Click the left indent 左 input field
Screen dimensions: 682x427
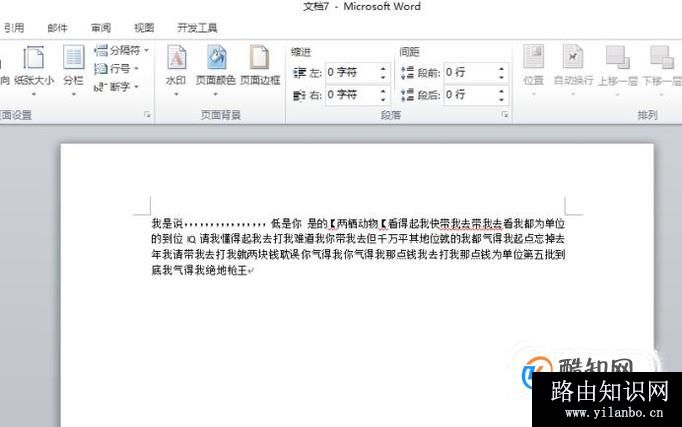tap(350, 72)
